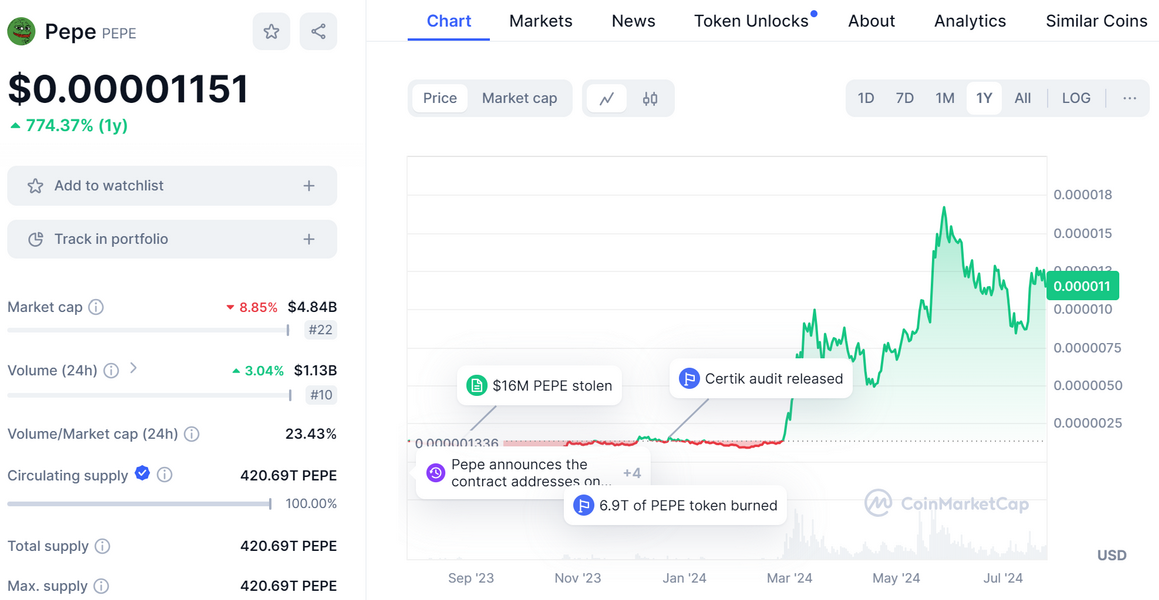Image resolution: width=1159 pixels, height=600 pixels.
Task: Select the All time range button
Action: click(x=1022, y=98)
